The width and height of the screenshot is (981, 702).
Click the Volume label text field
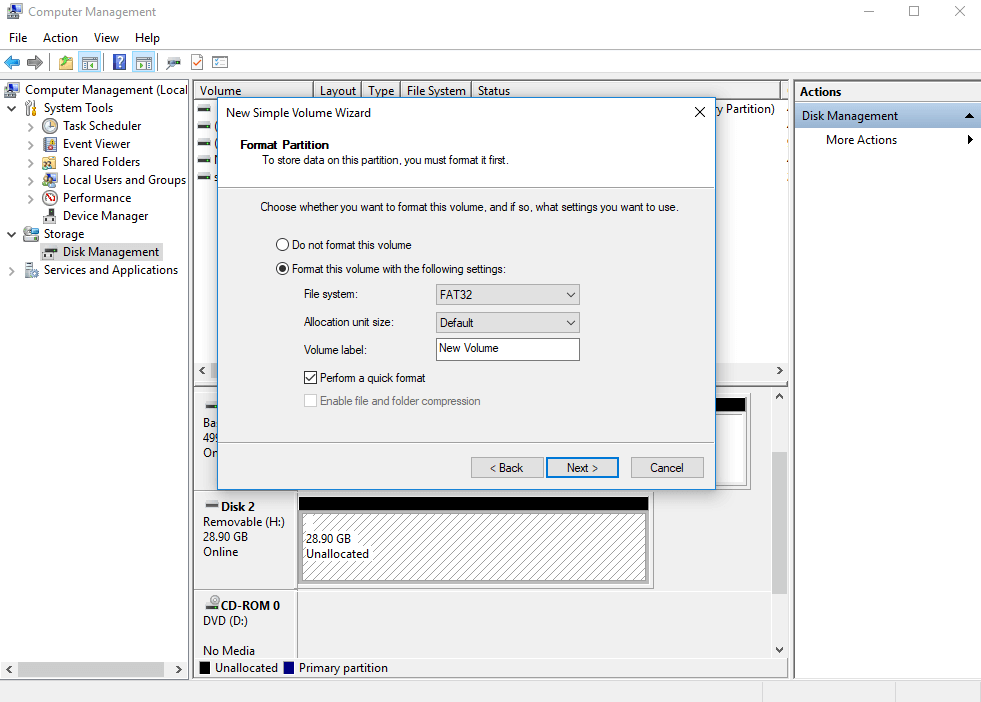click(x=507, y=349)
